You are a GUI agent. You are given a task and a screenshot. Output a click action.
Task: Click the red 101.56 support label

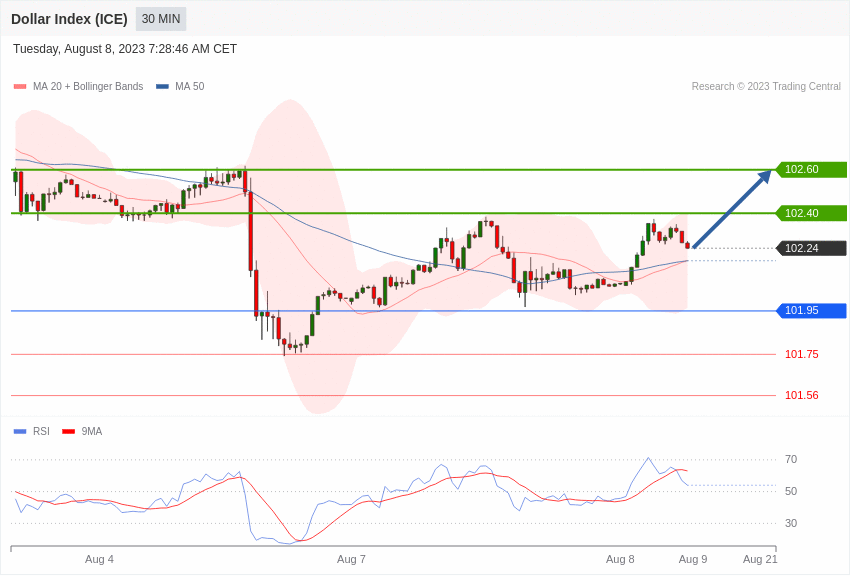(802, 396)
